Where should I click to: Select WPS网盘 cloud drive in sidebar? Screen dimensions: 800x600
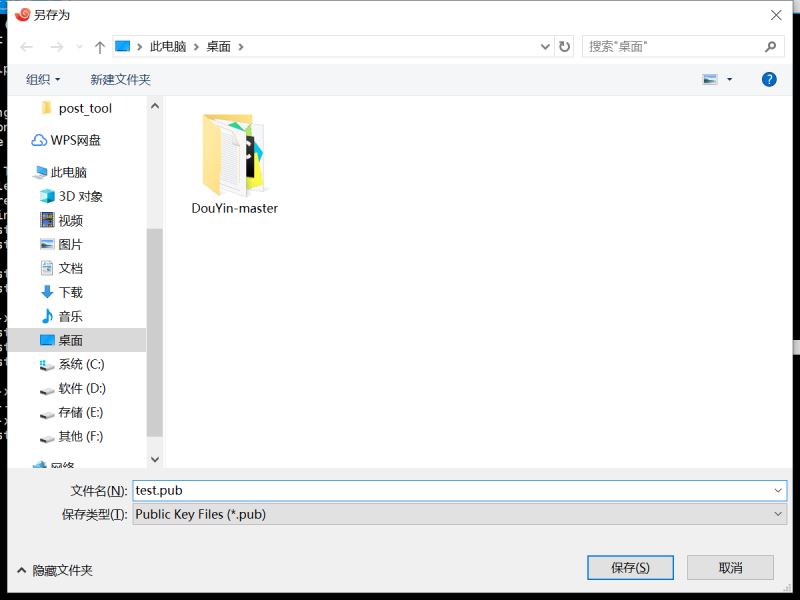(75, 140)
